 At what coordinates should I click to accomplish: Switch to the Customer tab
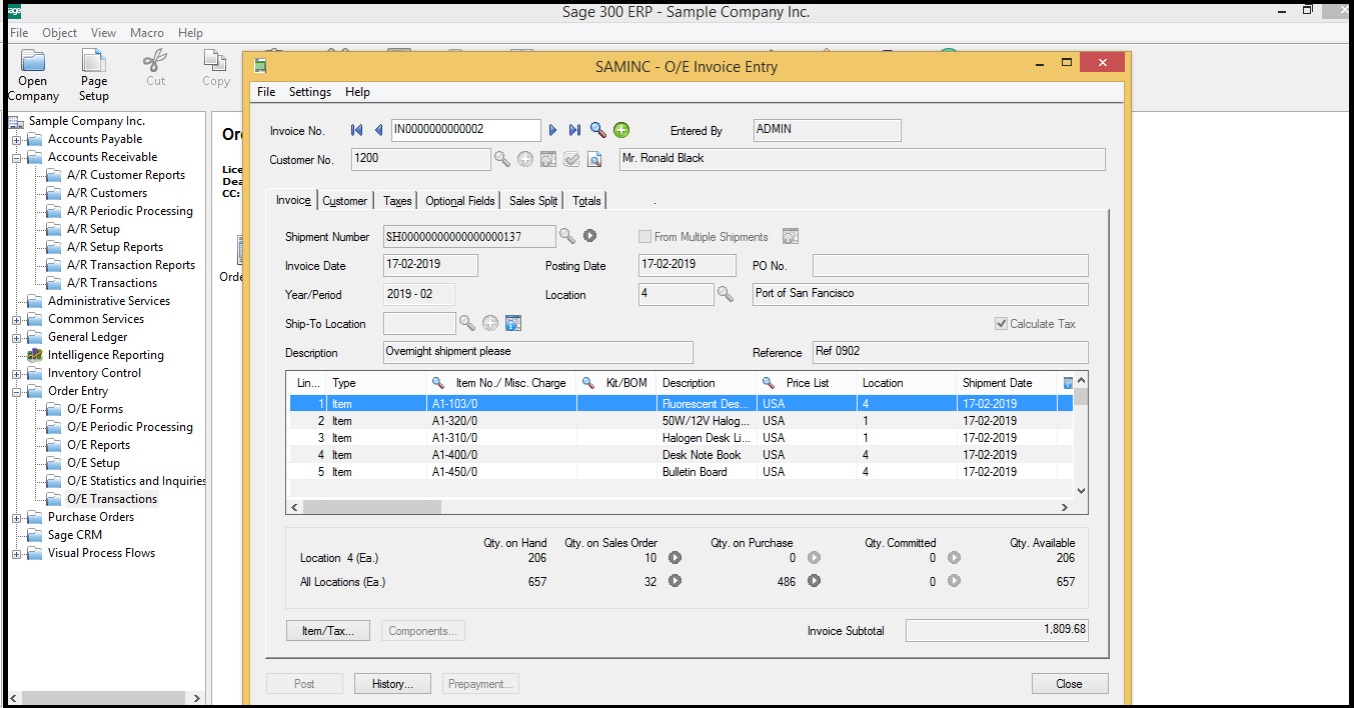pos(345,201)
